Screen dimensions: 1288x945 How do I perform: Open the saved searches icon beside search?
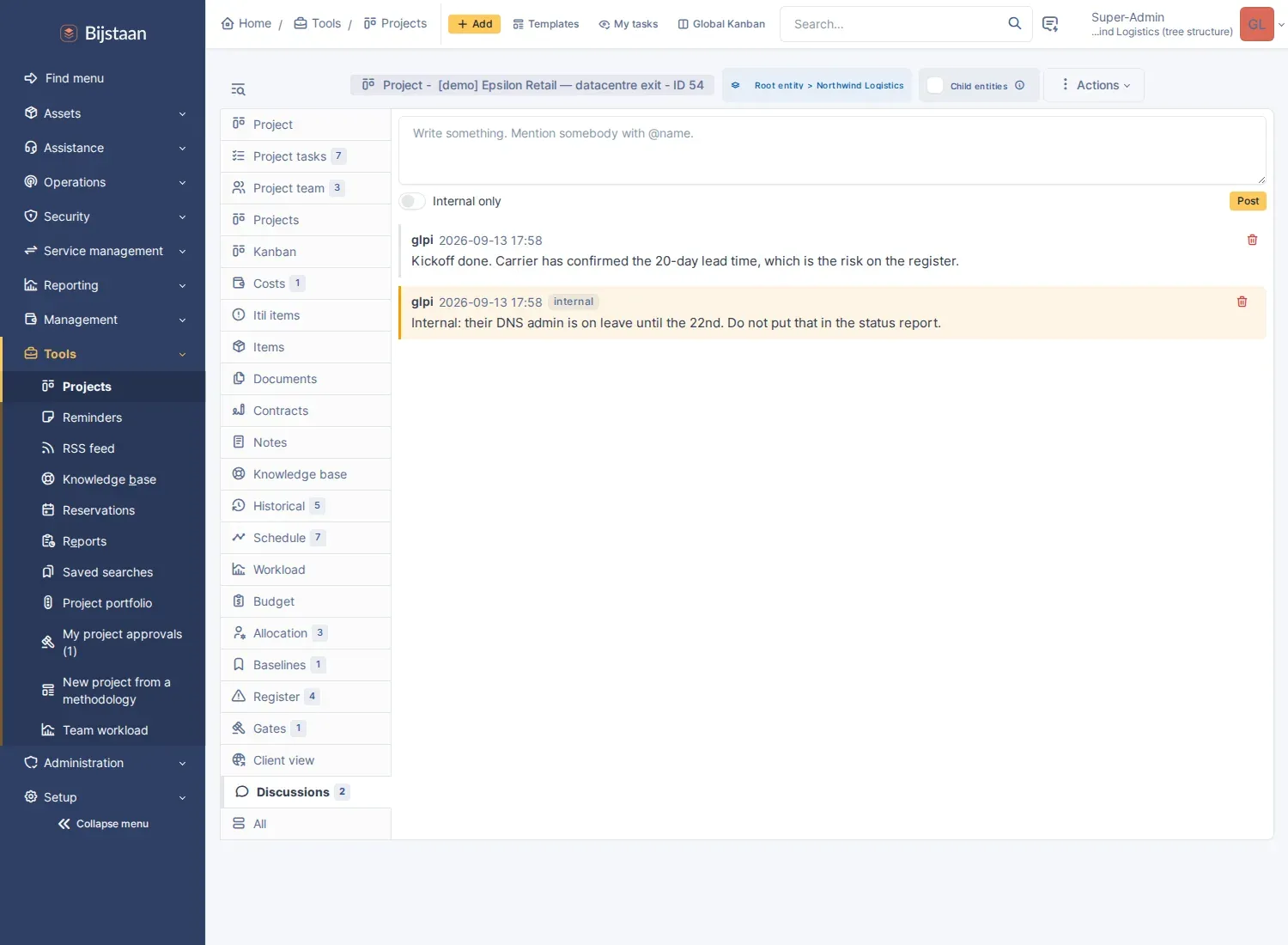pyautogui.click(x=1049, y=24)
